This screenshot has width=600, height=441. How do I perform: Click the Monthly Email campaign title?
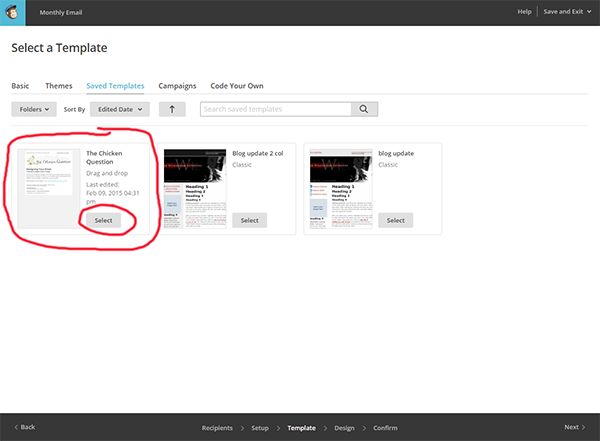pos(61,12)
